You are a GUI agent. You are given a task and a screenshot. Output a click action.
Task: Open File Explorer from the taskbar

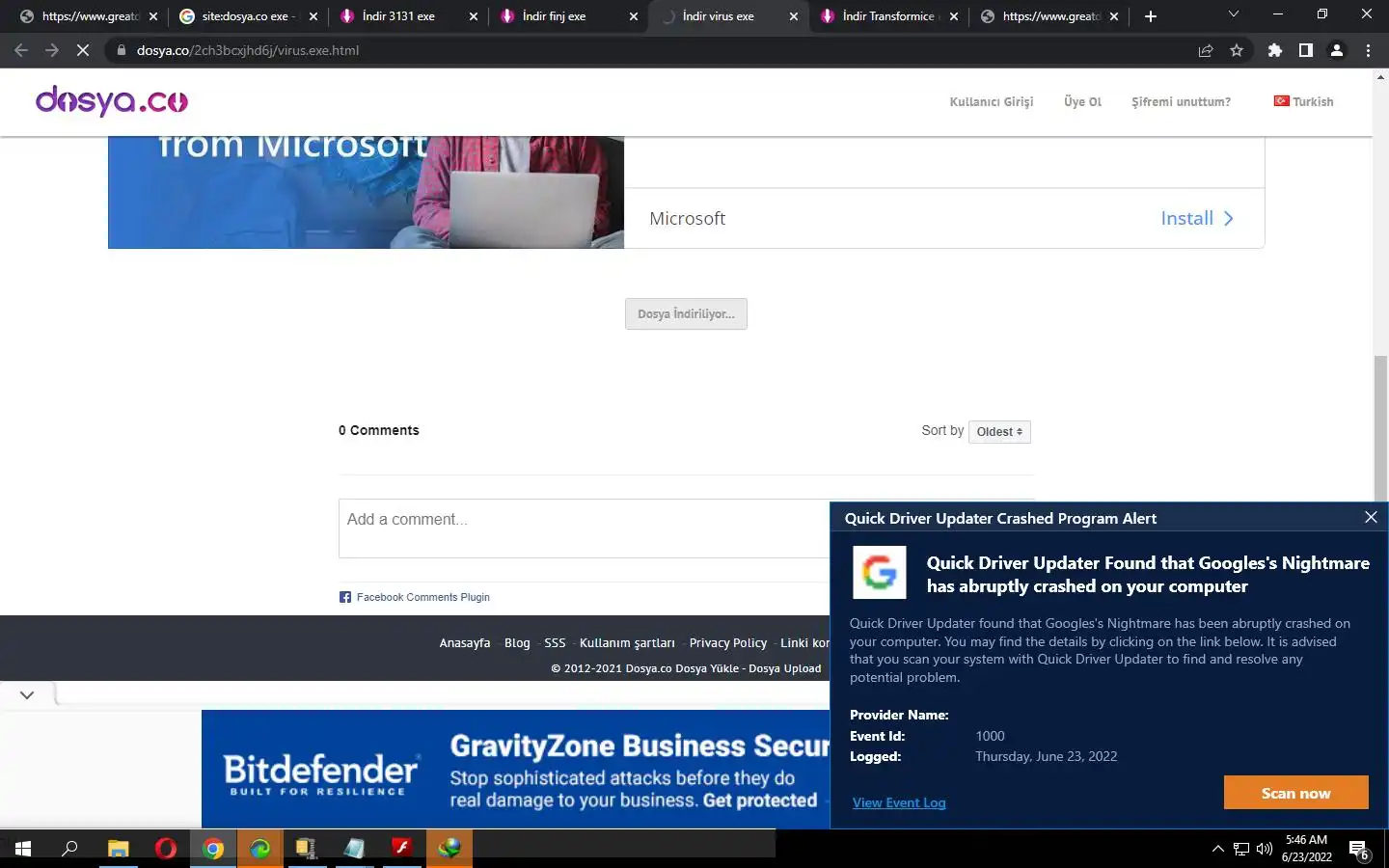click(x=118, y=849)
